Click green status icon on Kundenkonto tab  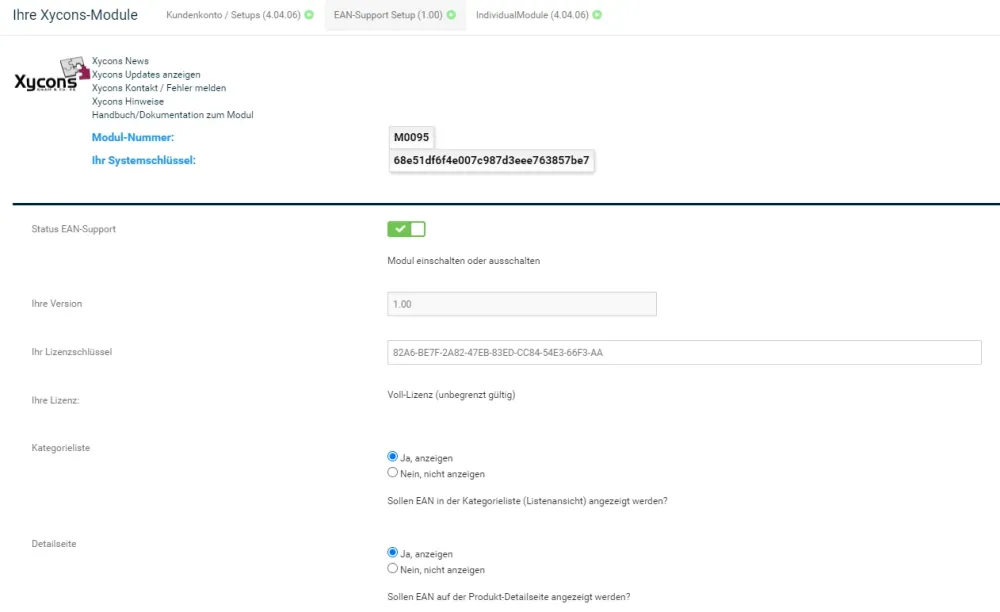point(309,15)
